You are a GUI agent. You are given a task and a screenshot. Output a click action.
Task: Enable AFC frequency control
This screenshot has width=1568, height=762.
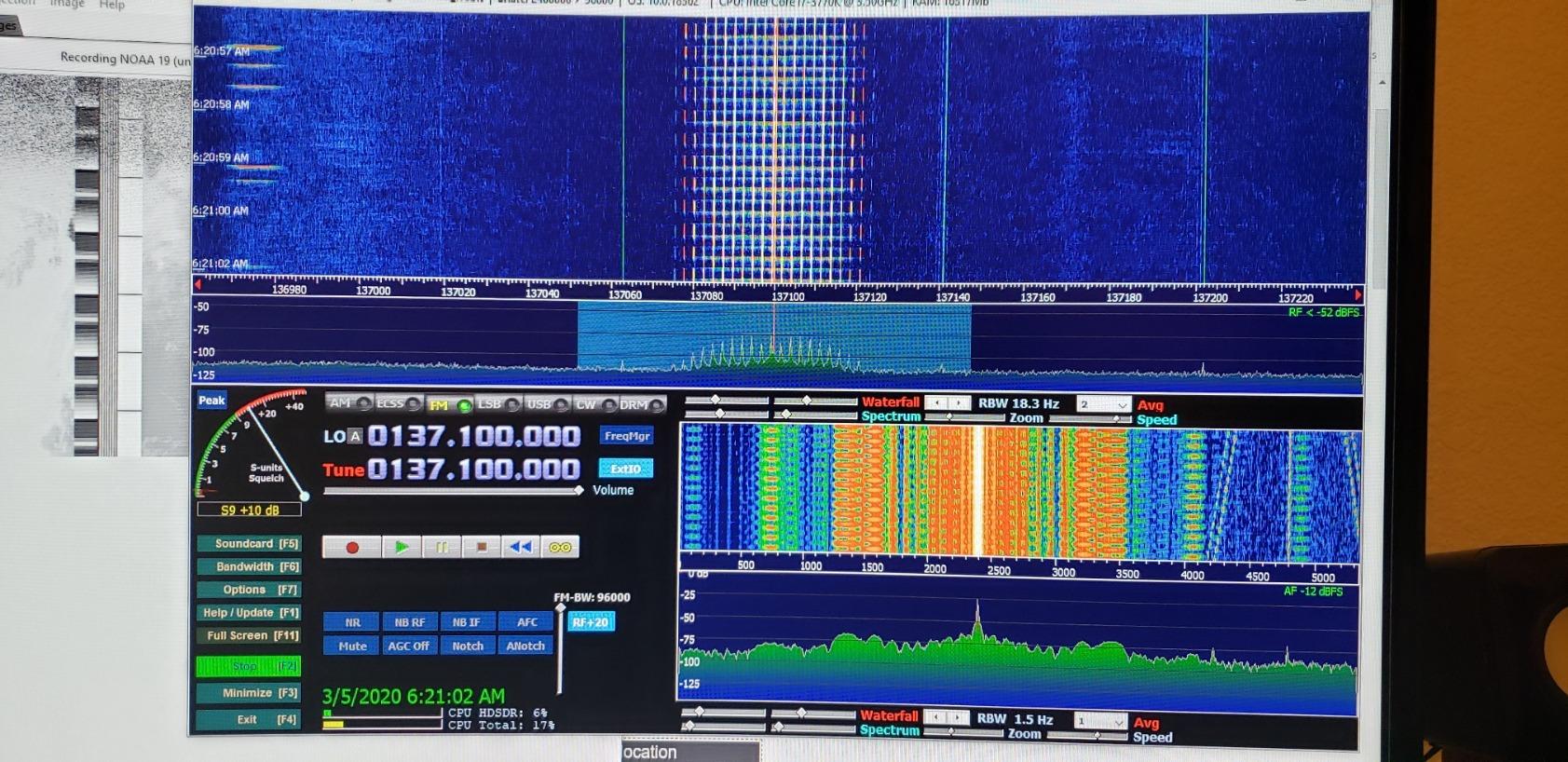pyautogui.click(x=526, y=622)
